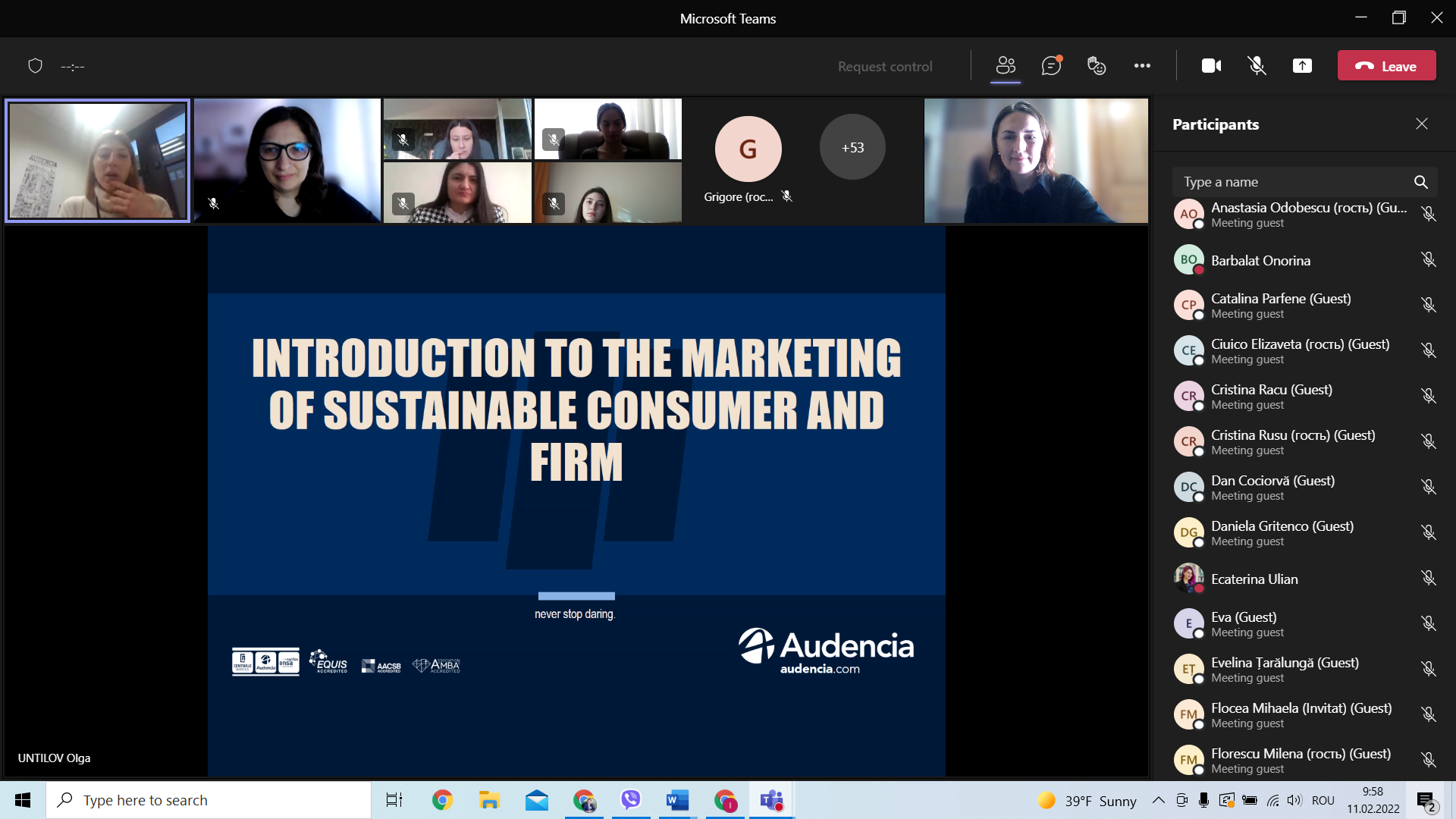
Task: Close the Participants panel
Action: tap(1422, 124)
